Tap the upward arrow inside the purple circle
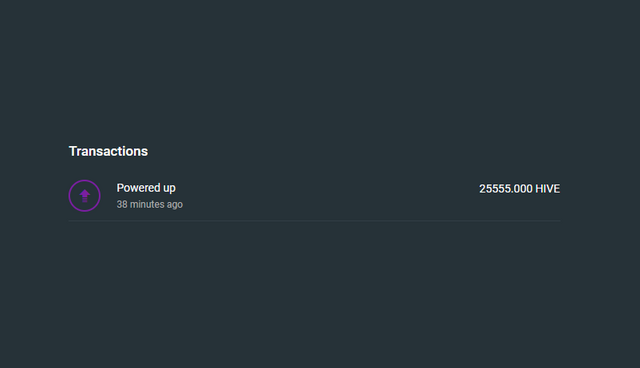The height and width of the screenshot is (368, 640). [x=84, y=196]
